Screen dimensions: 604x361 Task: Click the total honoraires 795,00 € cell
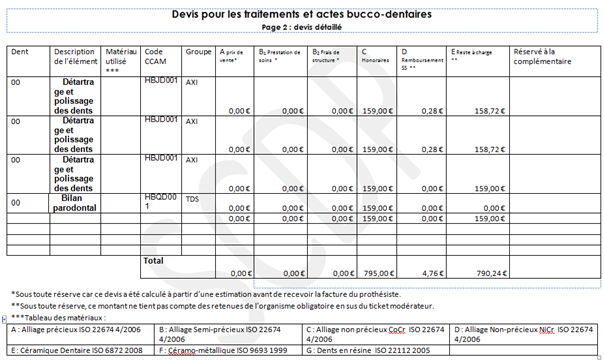coord(377,267)
